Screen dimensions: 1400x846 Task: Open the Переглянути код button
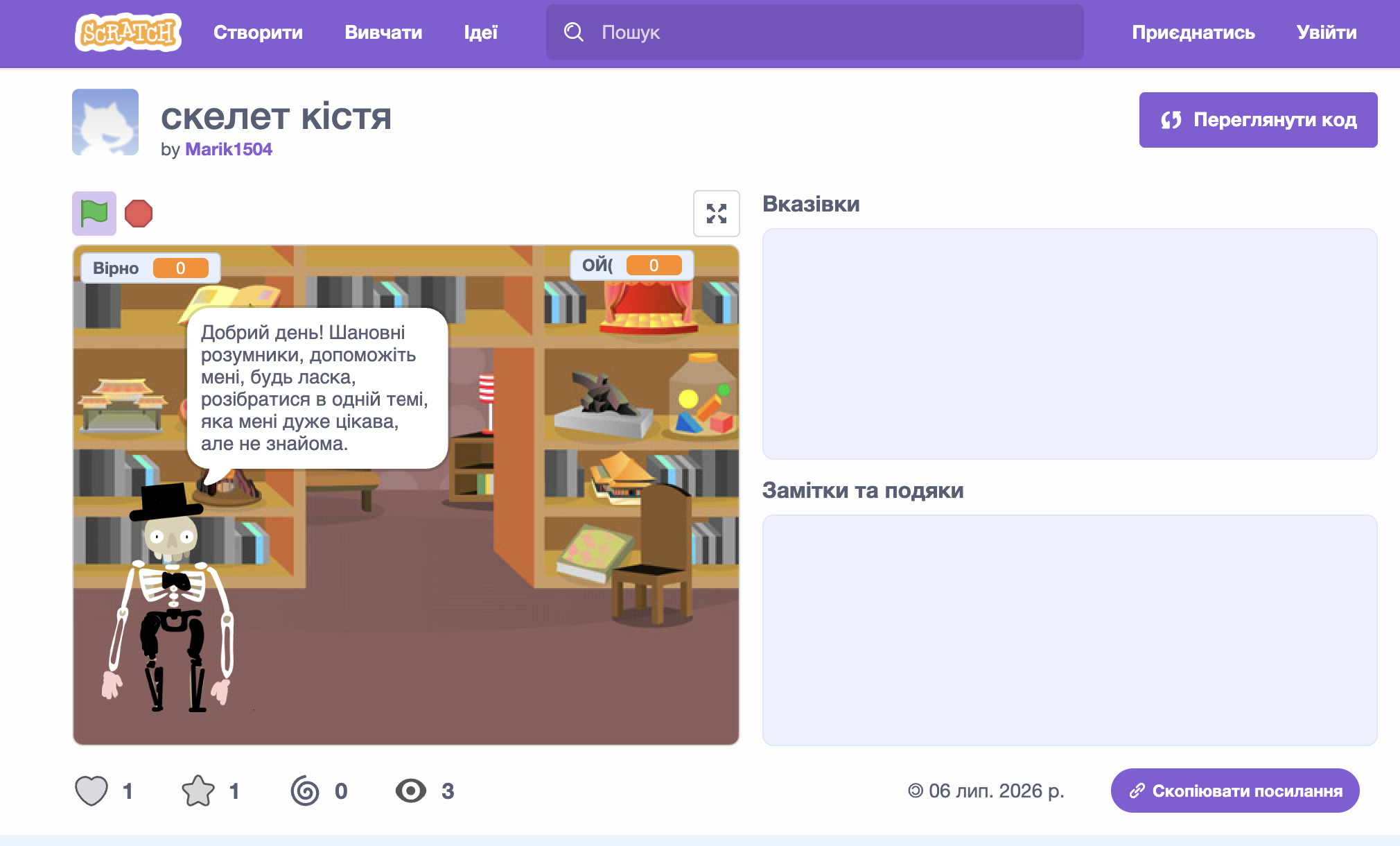[1259, 120]
